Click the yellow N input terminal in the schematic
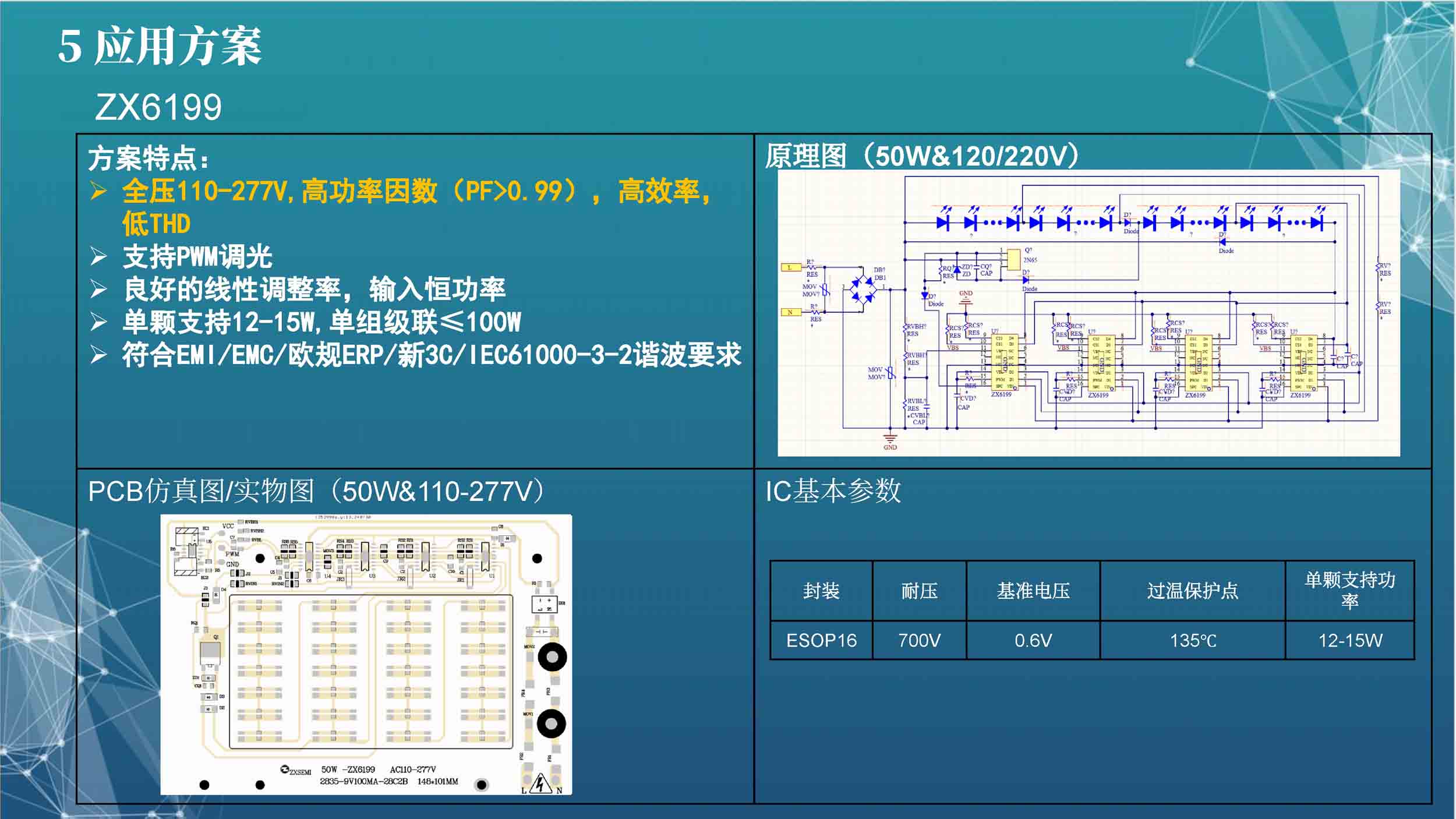 click(x=790, y=312)
